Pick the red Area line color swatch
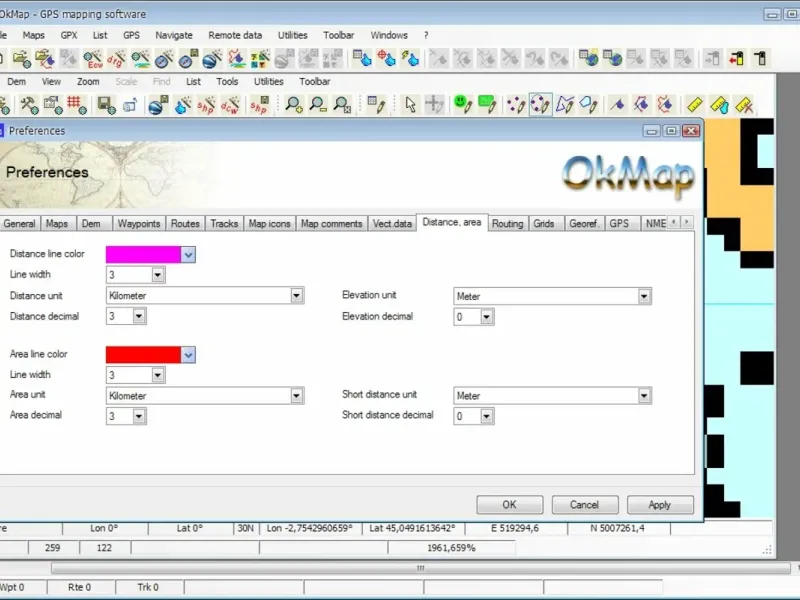Viewport: 800px width, 600px height. (x=143, y=355)
